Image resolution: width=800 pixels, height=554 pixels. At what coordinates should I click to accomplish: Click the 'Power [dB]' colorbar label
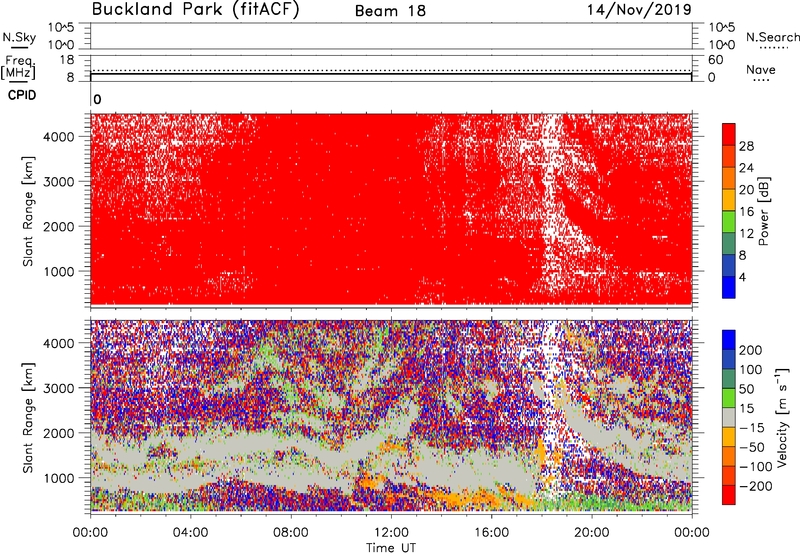pos(764,211)
